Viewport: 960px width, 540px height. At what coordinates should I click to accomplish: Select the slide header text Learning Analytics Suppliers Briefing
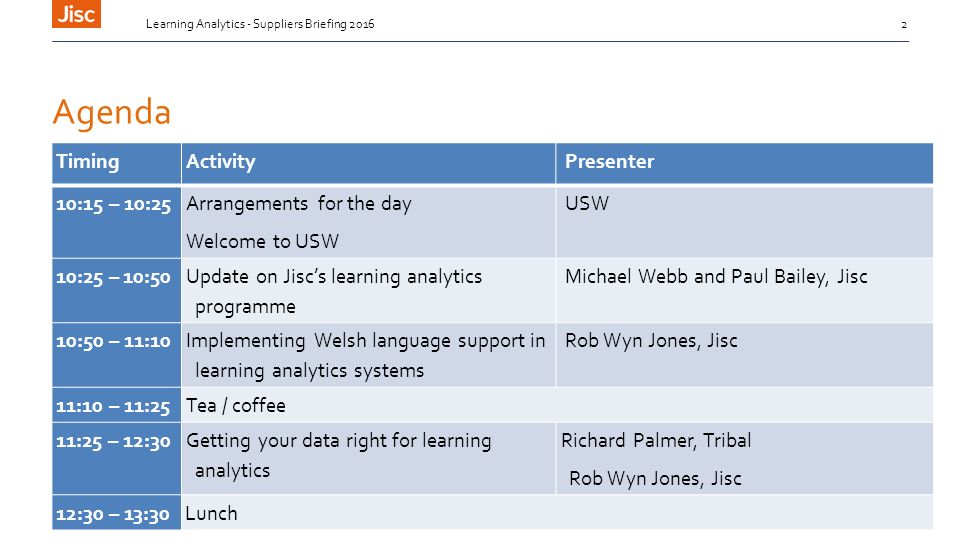pyautogui.click(x=260, y=24)
